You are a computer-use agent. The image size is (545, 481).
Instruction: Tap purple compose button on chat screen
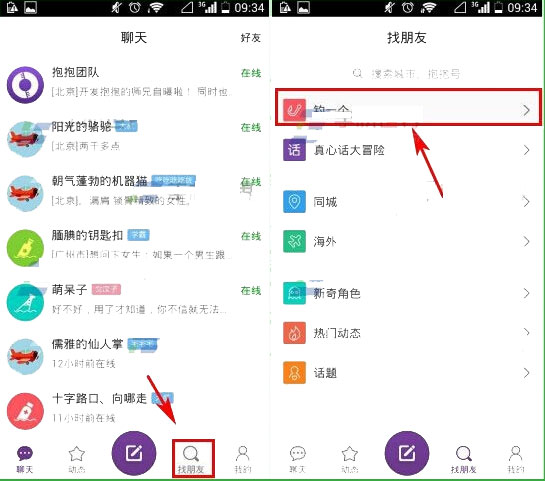point(134,453)
